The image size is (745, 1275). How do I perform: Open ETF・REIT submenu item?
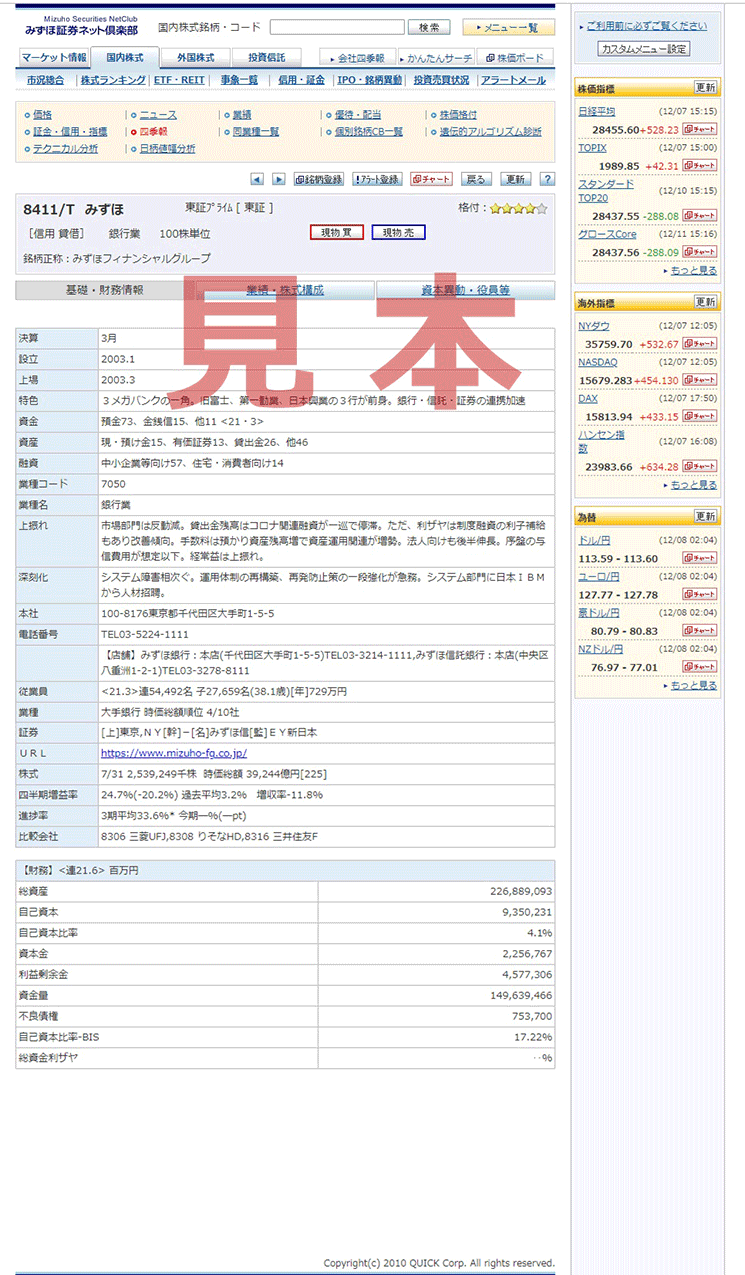180,80
